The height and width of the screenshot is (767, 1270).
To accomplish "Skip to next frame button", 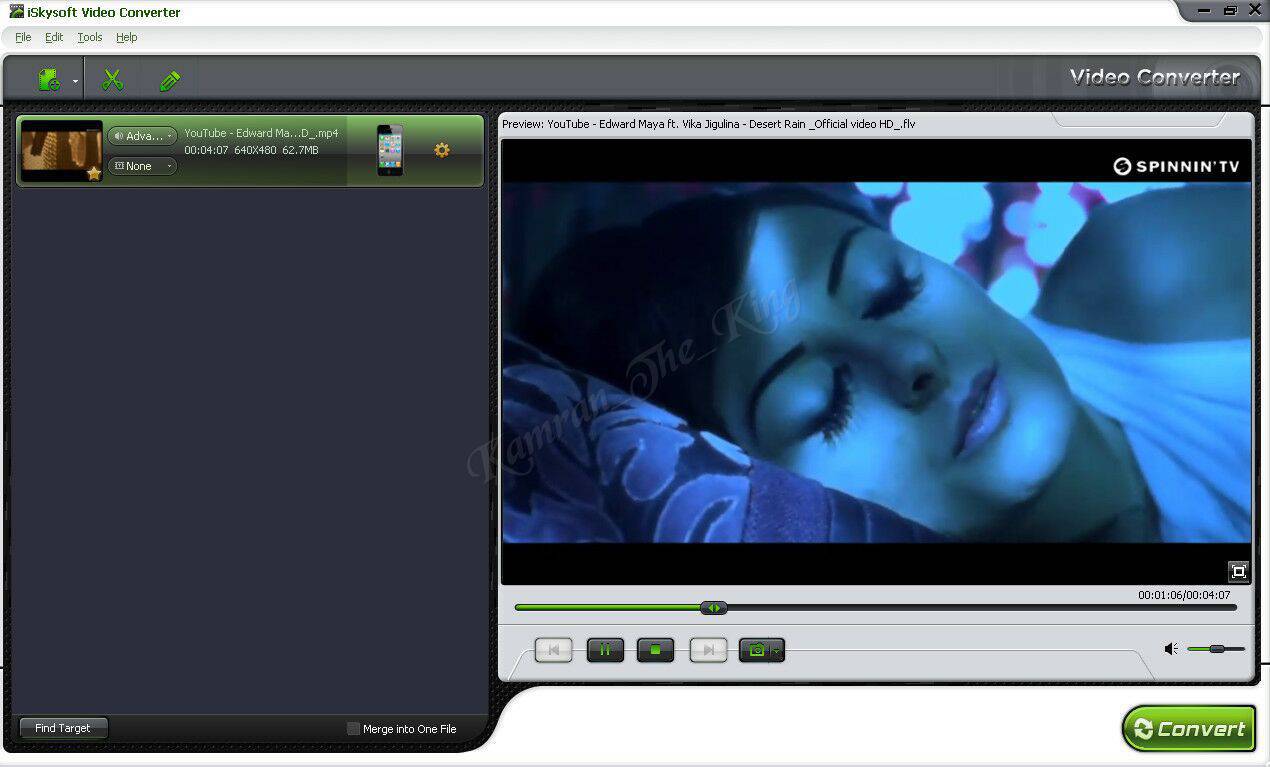I will 708,650.
